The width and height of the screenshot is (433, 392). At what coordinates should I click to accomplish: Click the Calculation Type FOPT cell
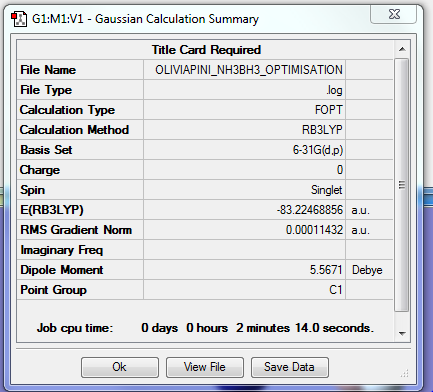(245, 110)
